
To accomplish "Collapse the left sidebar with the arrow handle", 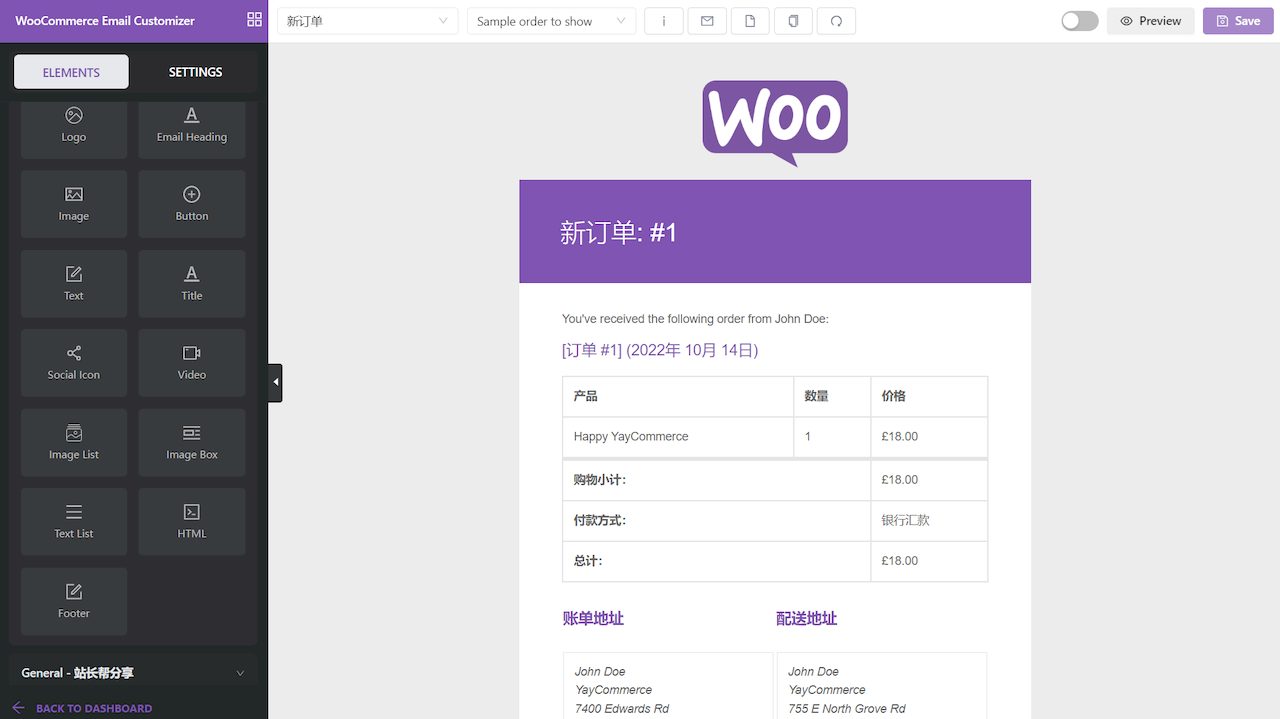I will coord(275,382).
